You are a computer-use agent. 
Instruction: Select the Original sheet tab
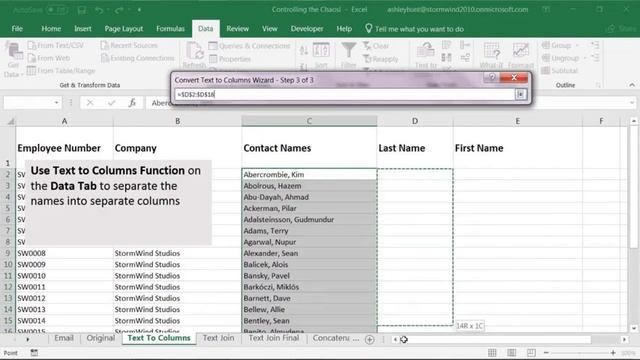point(100,338)
